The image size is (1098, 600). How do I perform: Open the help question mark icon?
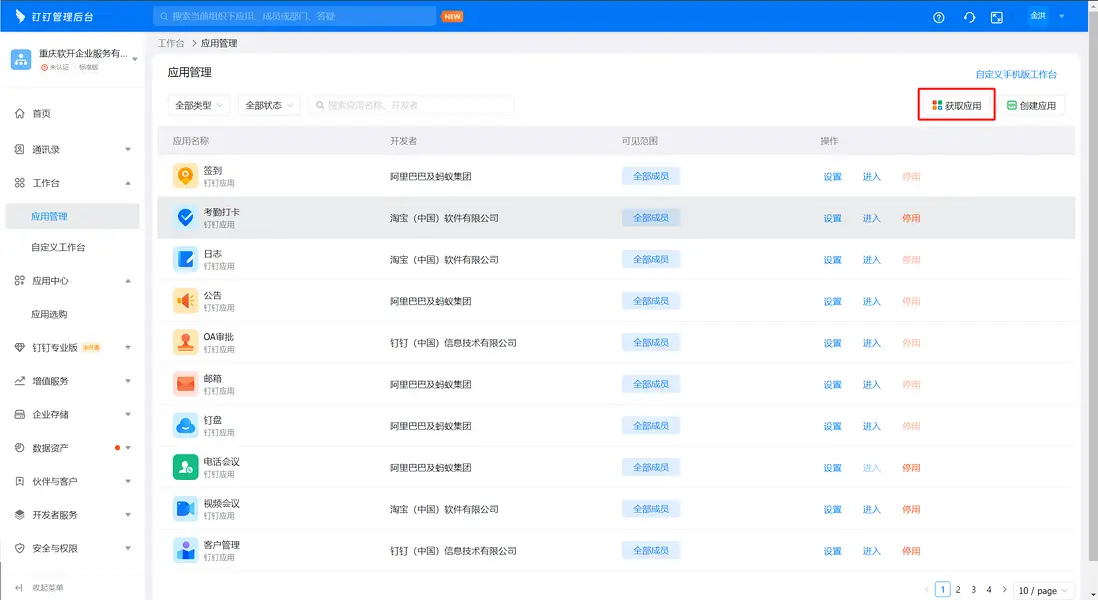[938, 18]
